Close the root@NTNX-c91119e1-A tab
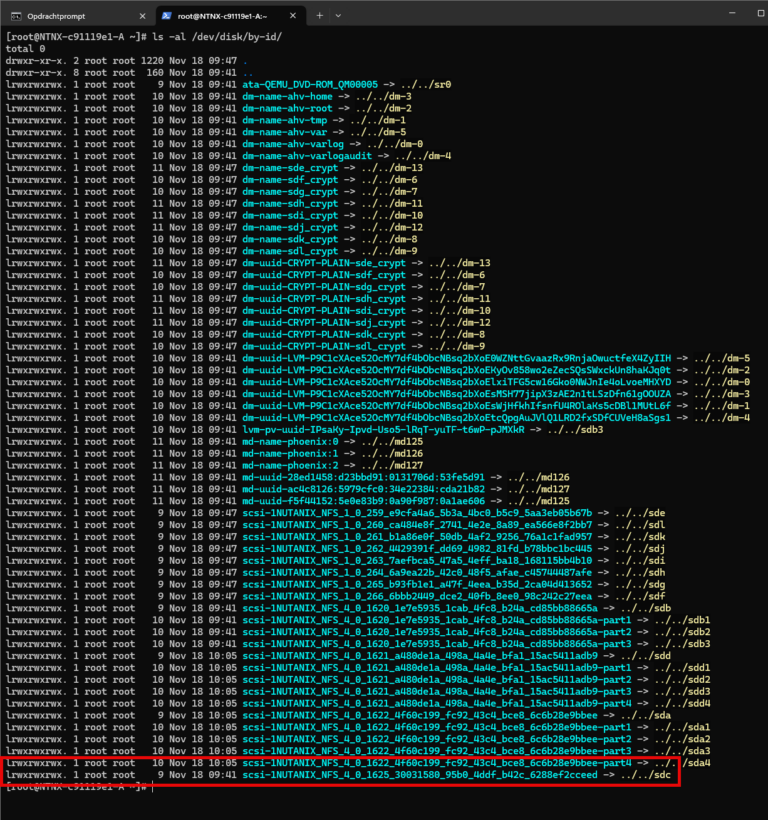 point(293,16)
